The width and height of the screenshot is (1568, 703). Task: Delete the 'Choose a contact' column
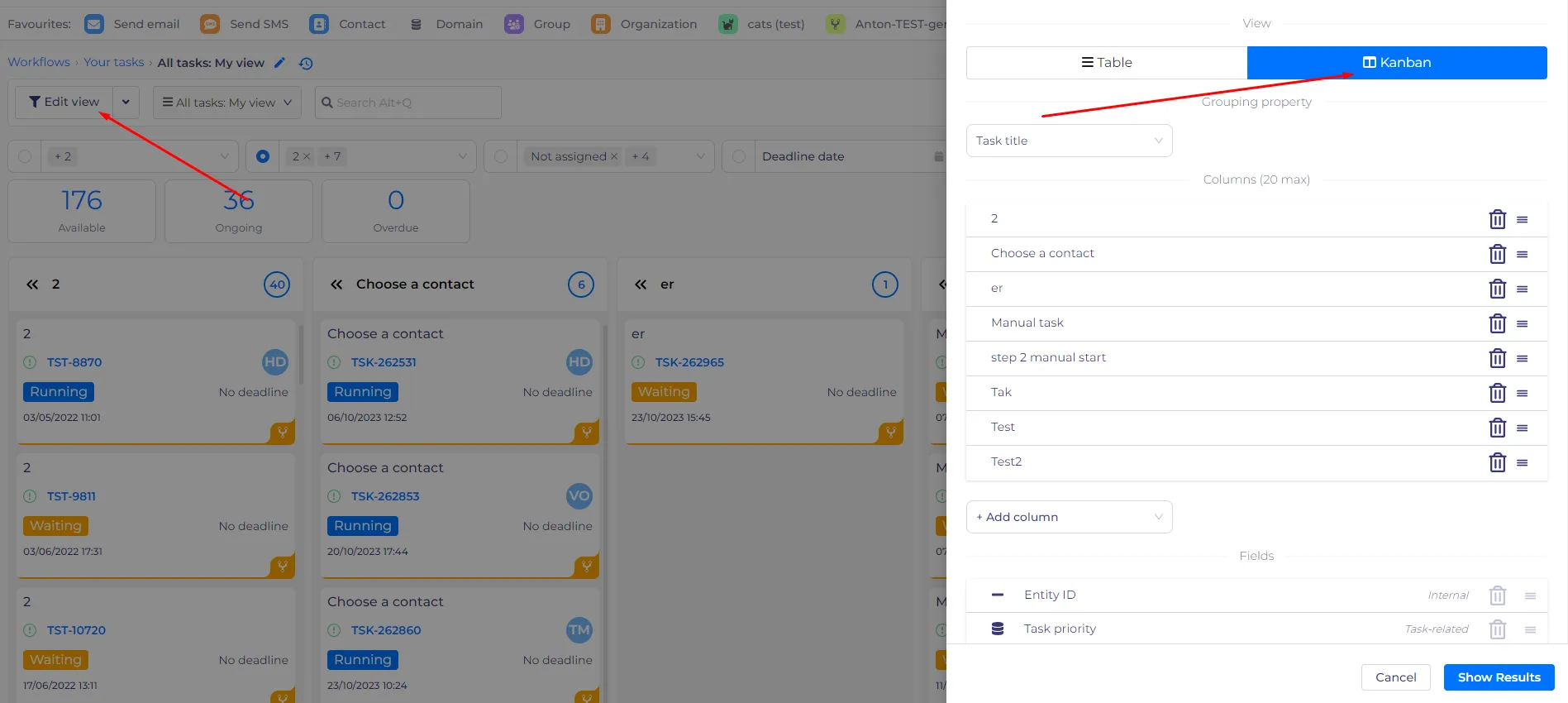pos(1497,254)
